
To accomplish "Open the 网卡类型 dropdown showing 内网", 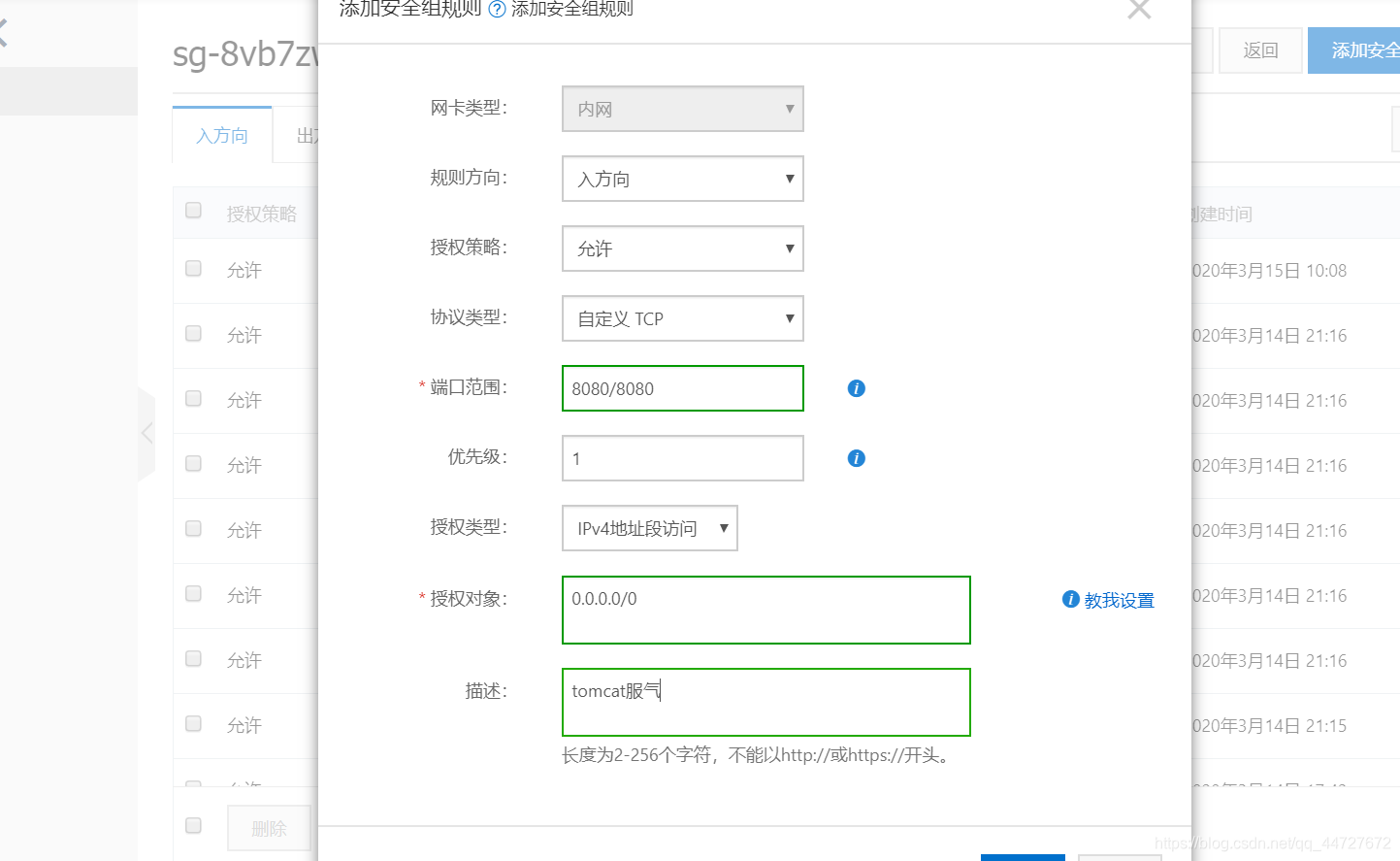I will point(683,109).
